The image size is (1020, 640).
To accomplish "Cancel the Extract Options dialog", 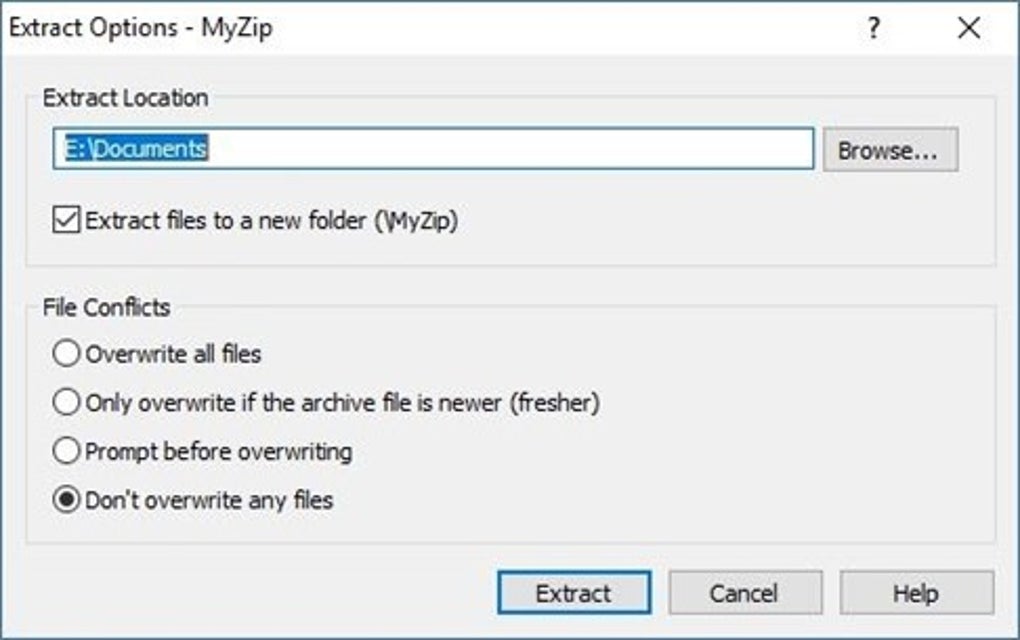I will (746, 593).
